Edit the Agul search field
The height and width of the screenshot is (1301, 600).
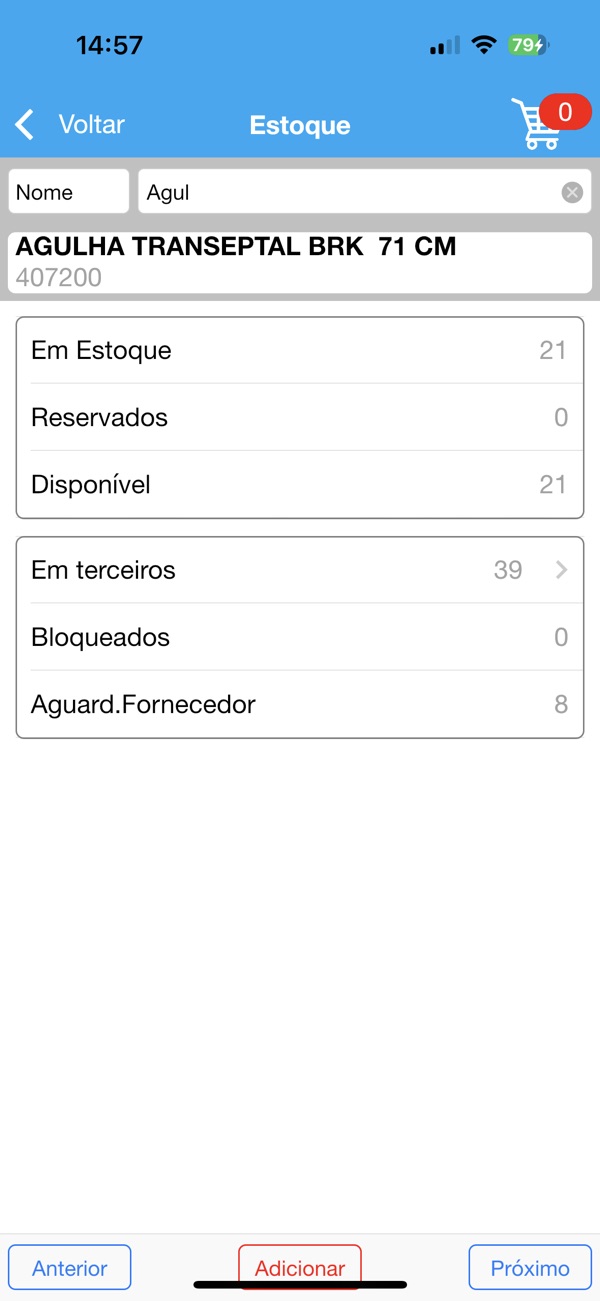350,192
